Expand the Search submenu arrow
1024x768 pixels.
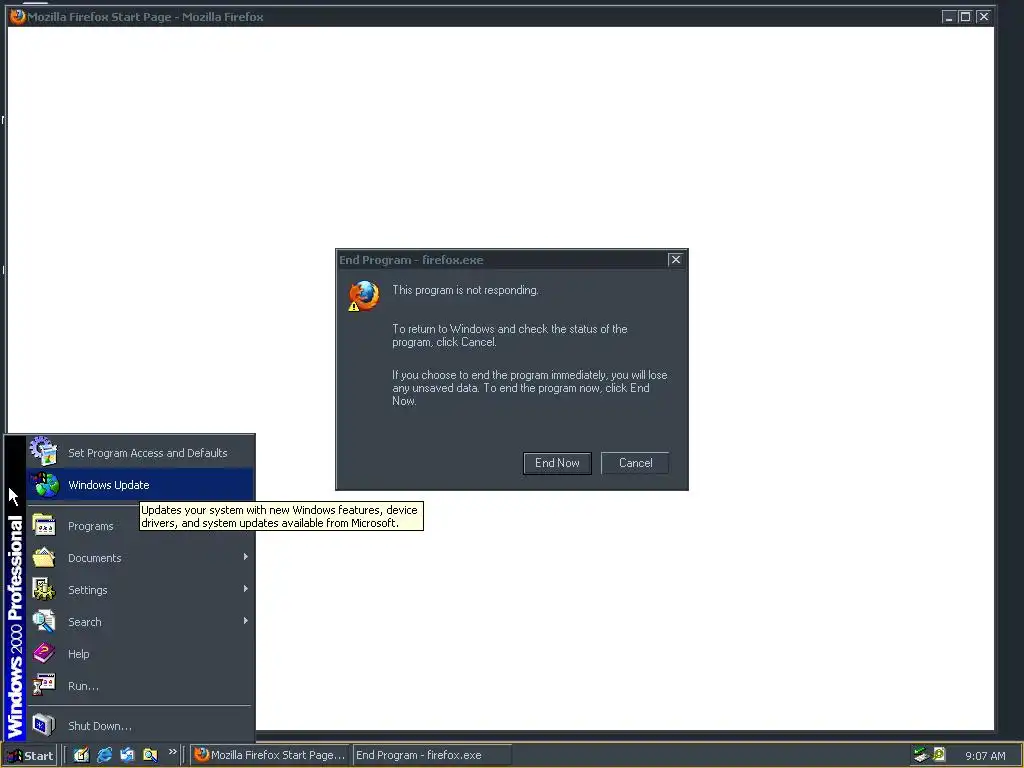[x=246, y=621]
